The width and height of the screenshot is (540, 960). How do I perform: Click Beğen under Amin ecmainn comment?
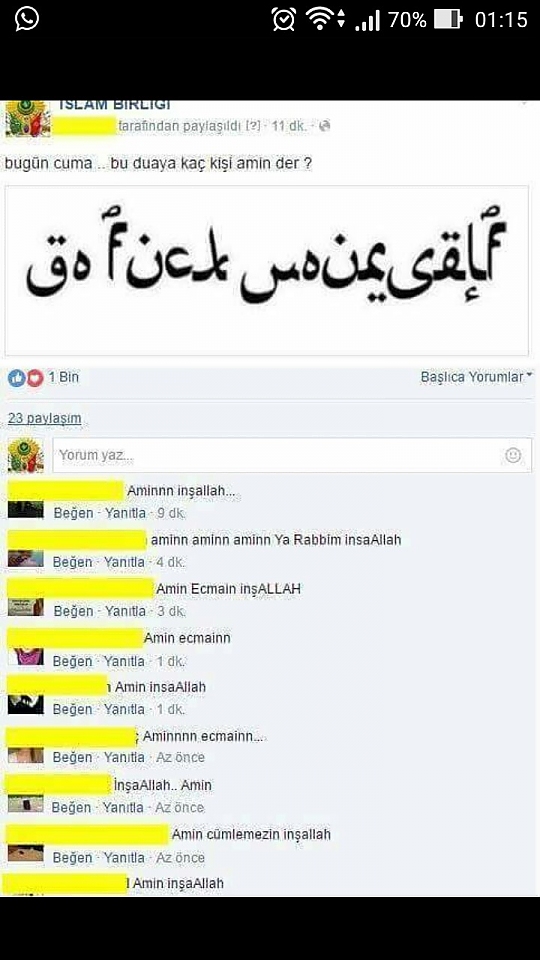point(73,661)
